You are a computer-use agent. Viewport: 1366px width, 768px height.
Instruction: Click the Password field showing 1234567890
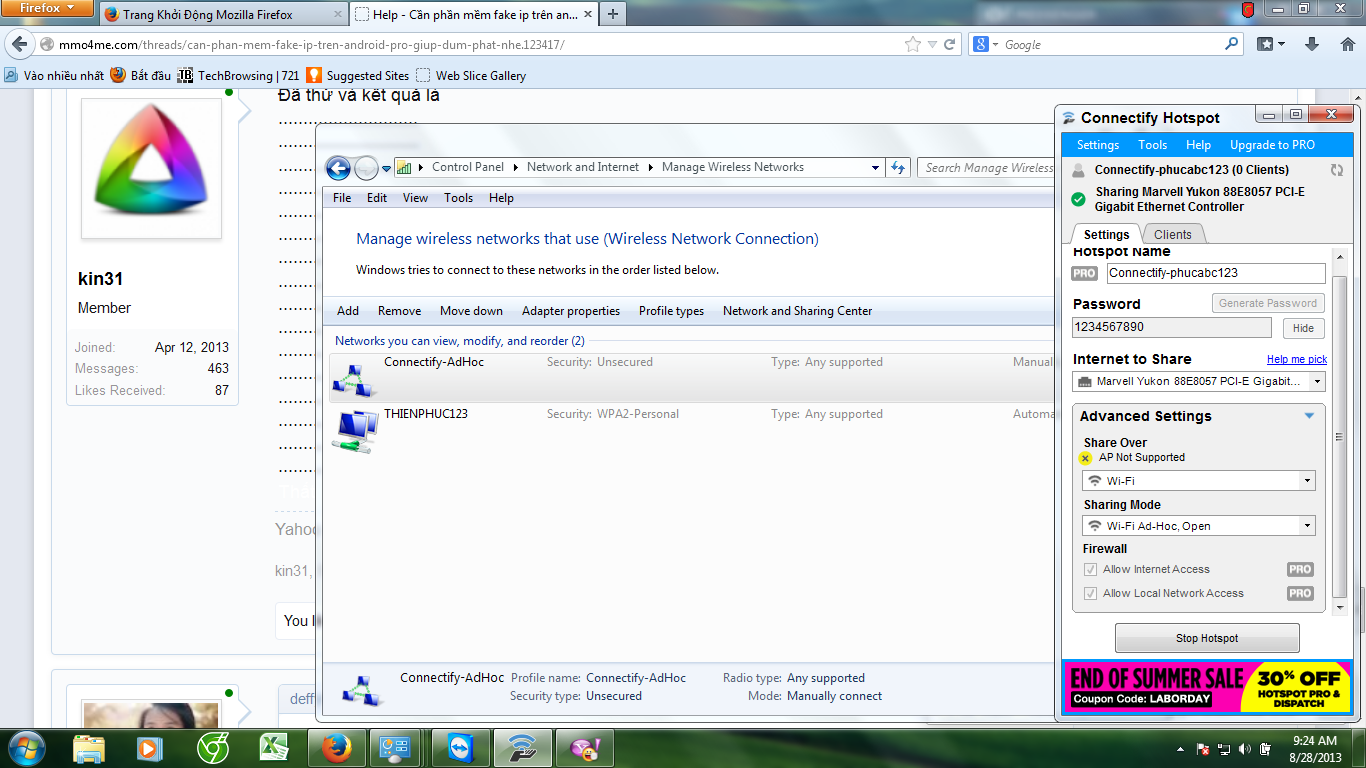point(1172,328)
